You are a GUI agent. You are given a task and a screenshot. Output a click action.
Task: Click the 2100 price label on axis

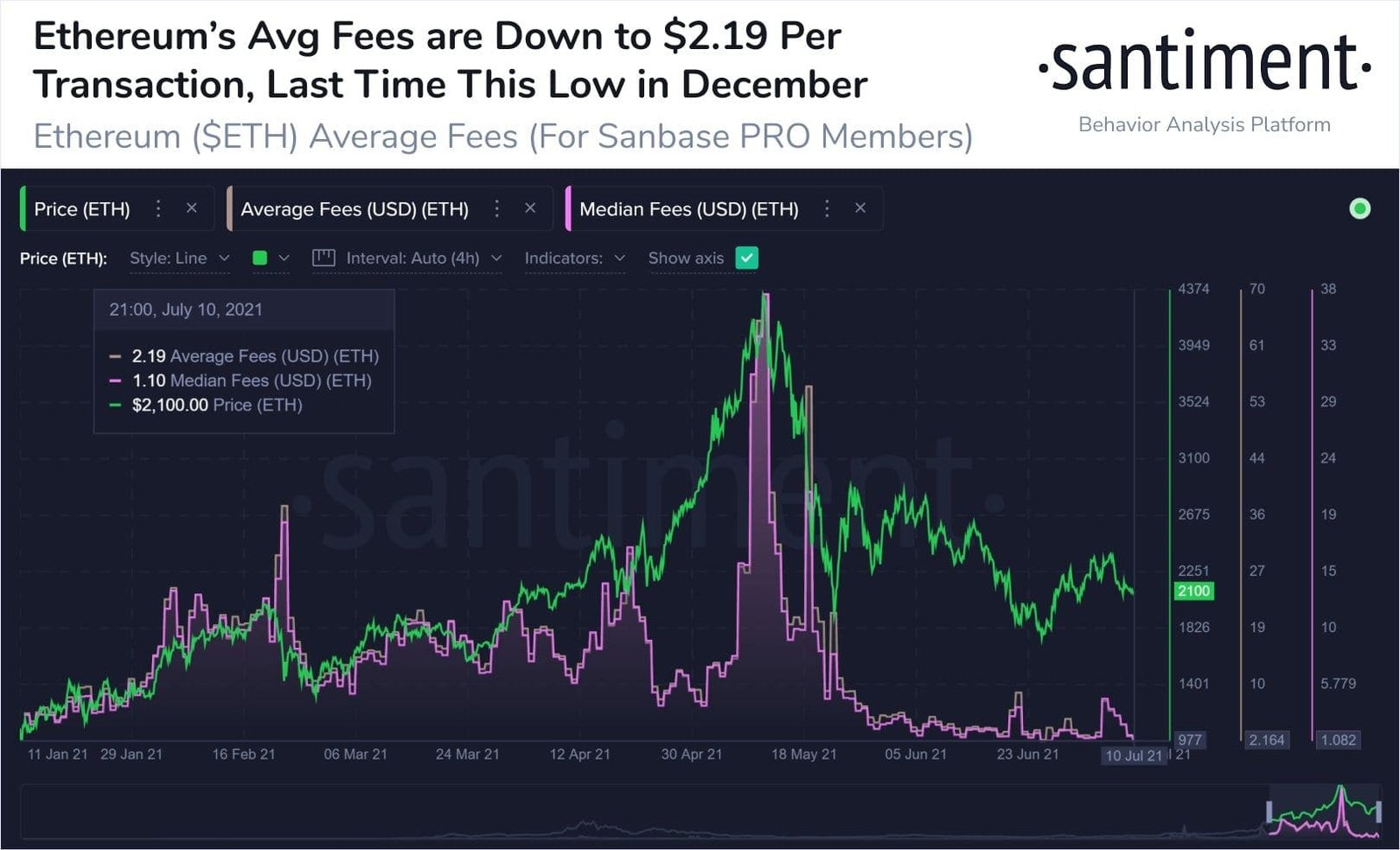[x=1193, y=591]
